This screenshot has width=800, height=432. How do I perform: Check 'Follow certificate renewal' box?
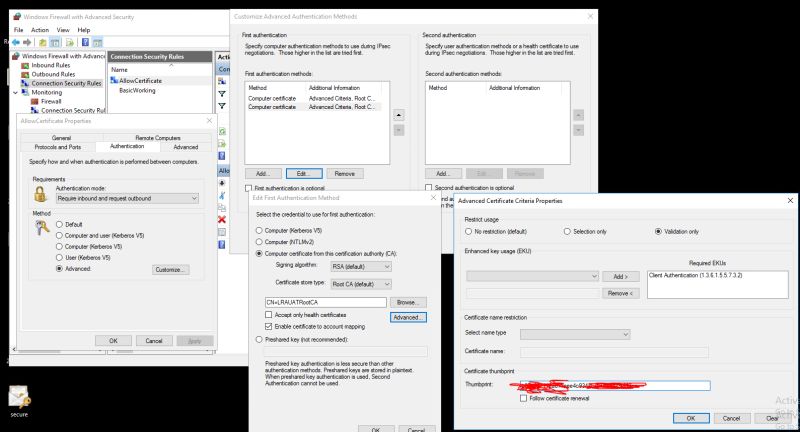click(523, 398)
